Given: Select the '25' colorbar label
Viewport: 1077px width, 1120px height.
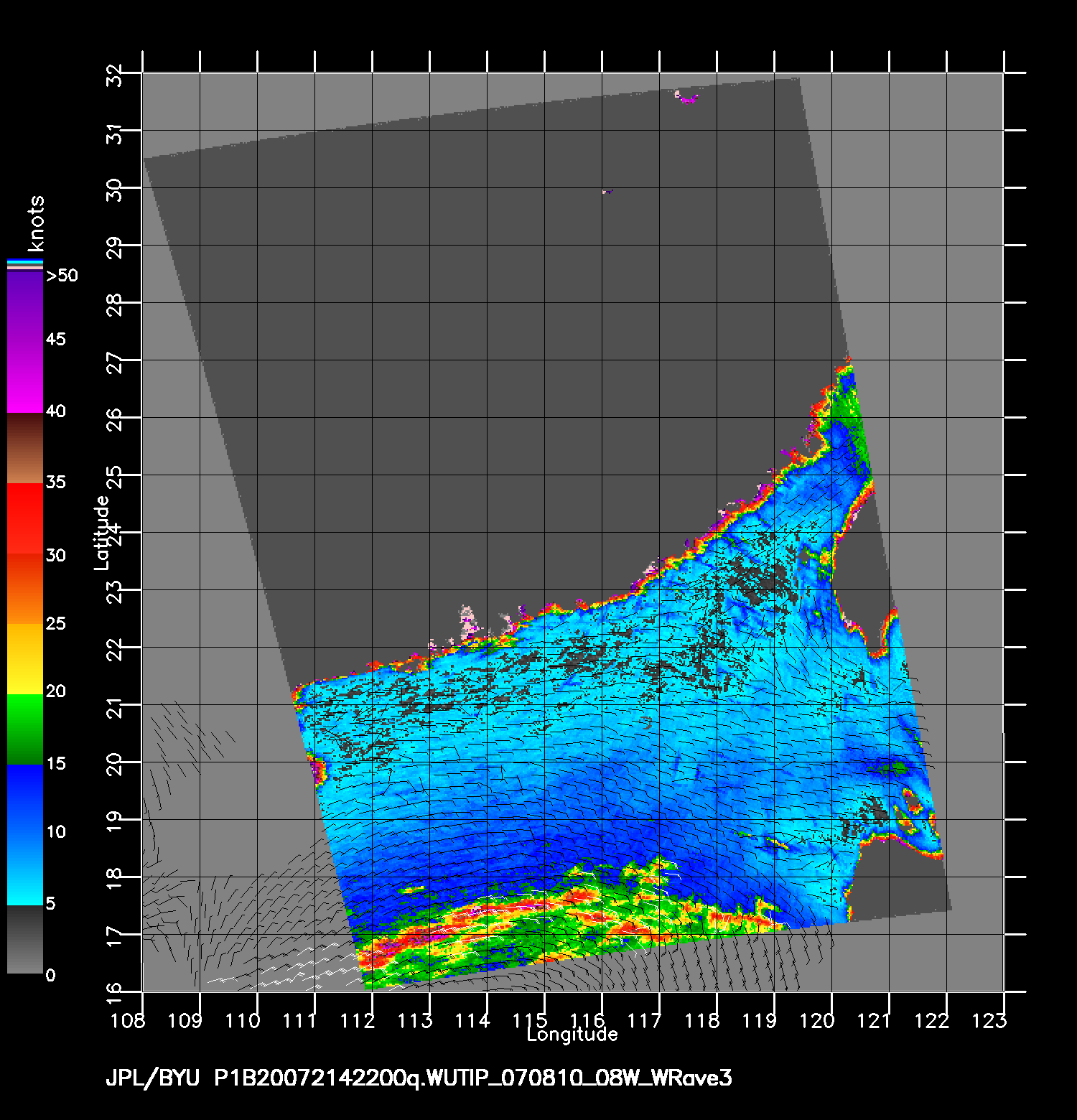Looking at the screenshot, I should coord(56,623).
